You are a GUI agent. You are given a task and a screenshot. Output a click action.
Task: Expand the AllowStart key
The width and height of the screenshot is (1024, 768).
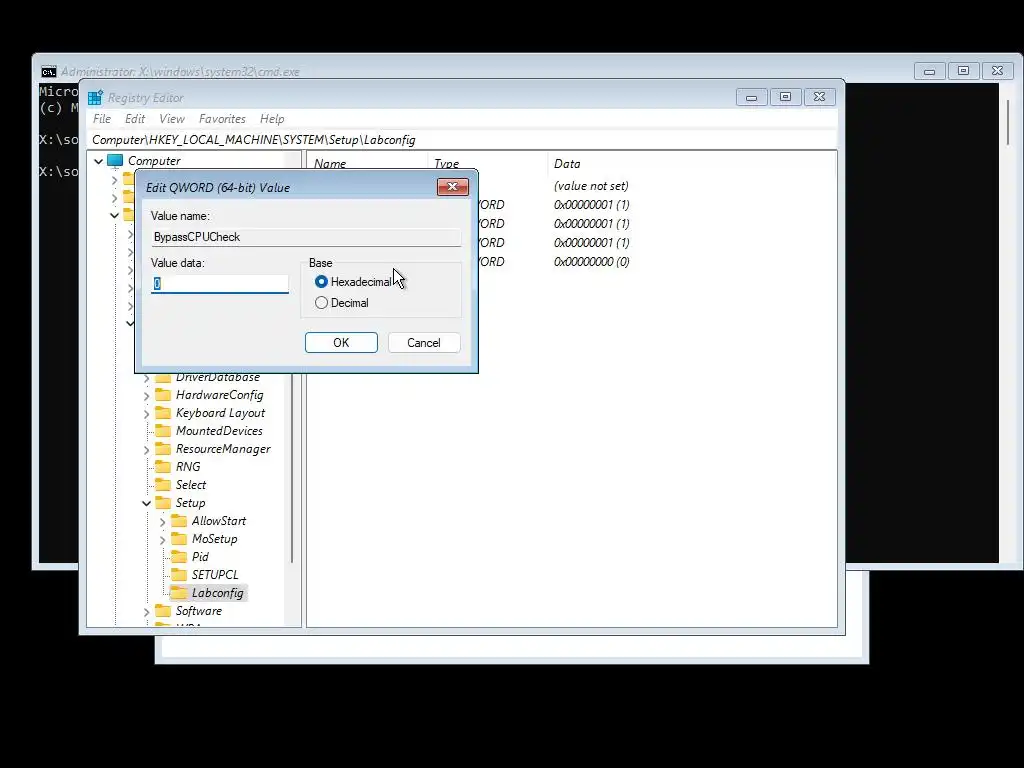click(x=163, y=521)
